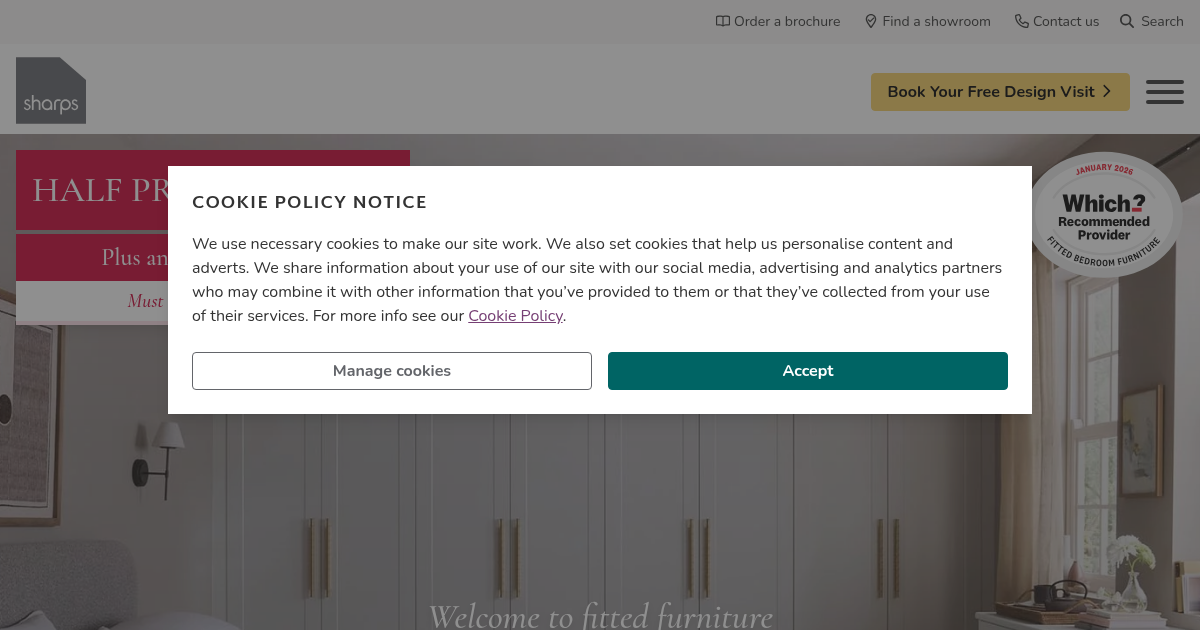Select the Search label in top bar
This screenshot has height=630, width=1200.
tap(1162, 21)
